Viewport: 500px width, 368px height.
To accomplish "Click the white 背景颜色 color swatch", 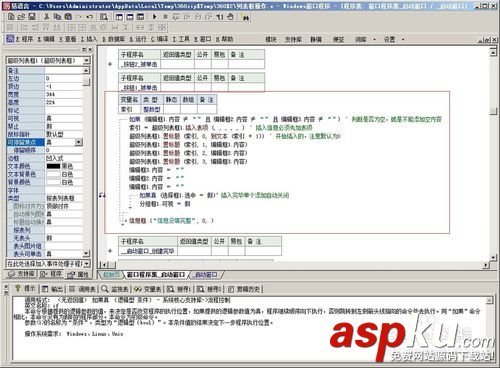I will click(x=53, y=182).
